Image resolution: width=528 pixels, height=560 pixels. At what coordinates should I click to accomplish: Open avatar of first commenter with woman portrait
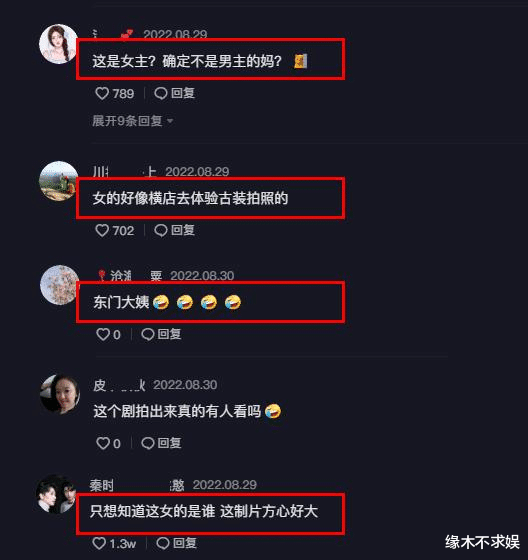click(x=58, y=44)
